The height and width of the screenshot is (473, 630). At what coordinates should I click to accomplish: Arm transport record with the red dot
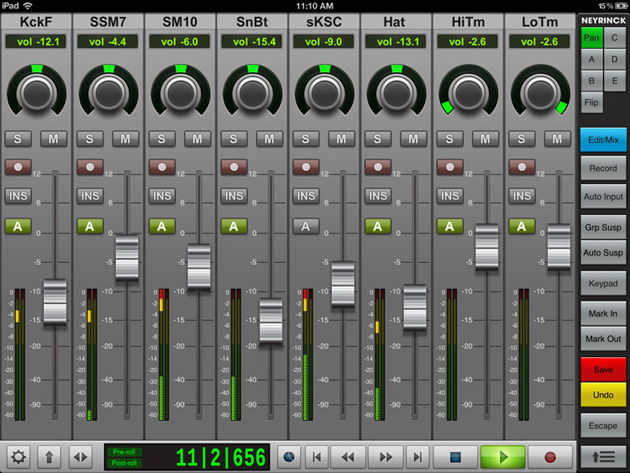tap(550, 457)
